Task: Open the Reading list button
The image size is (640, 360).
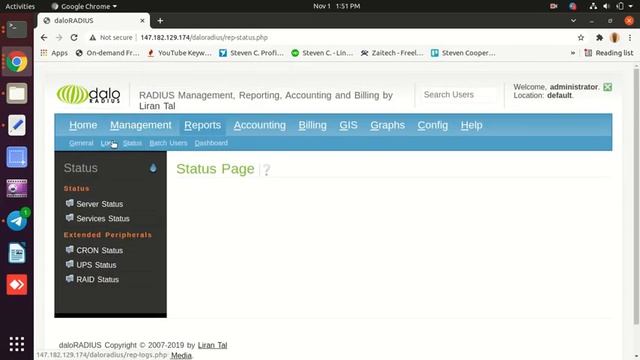Action: (x=609, y=53)
